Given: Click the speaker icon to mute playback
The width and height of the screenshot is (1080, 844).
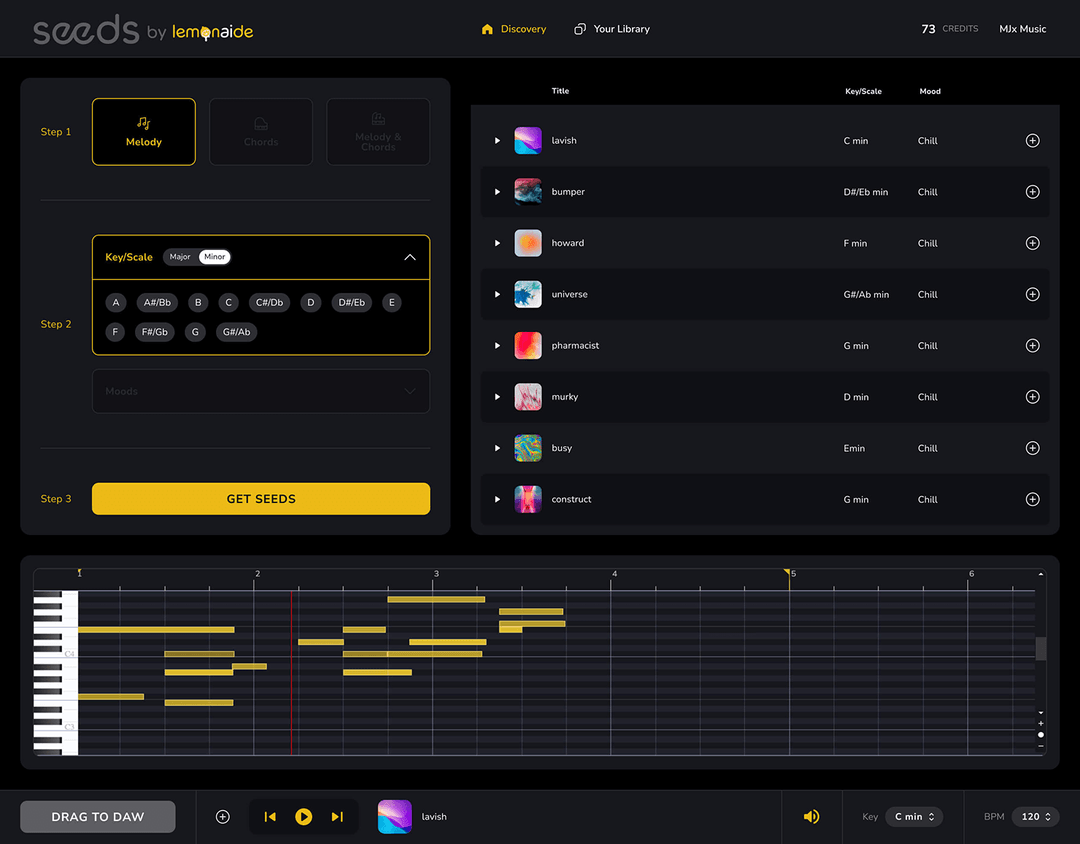Looking at the screenshot, I should 811,816.
